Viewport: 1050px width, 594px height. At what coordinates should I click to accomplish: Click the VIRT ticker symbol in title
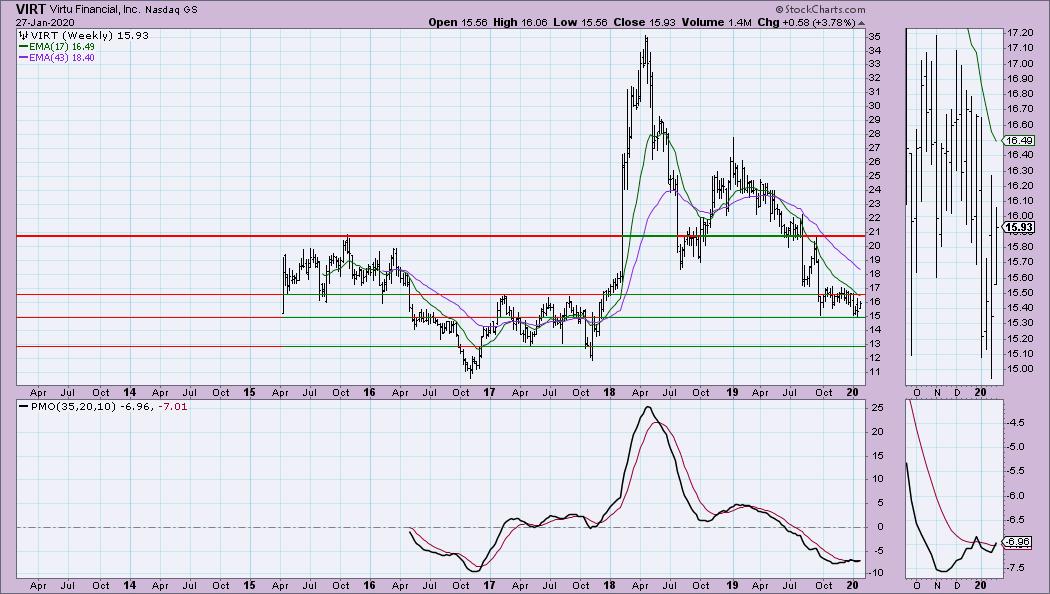[x=31, y=9]
